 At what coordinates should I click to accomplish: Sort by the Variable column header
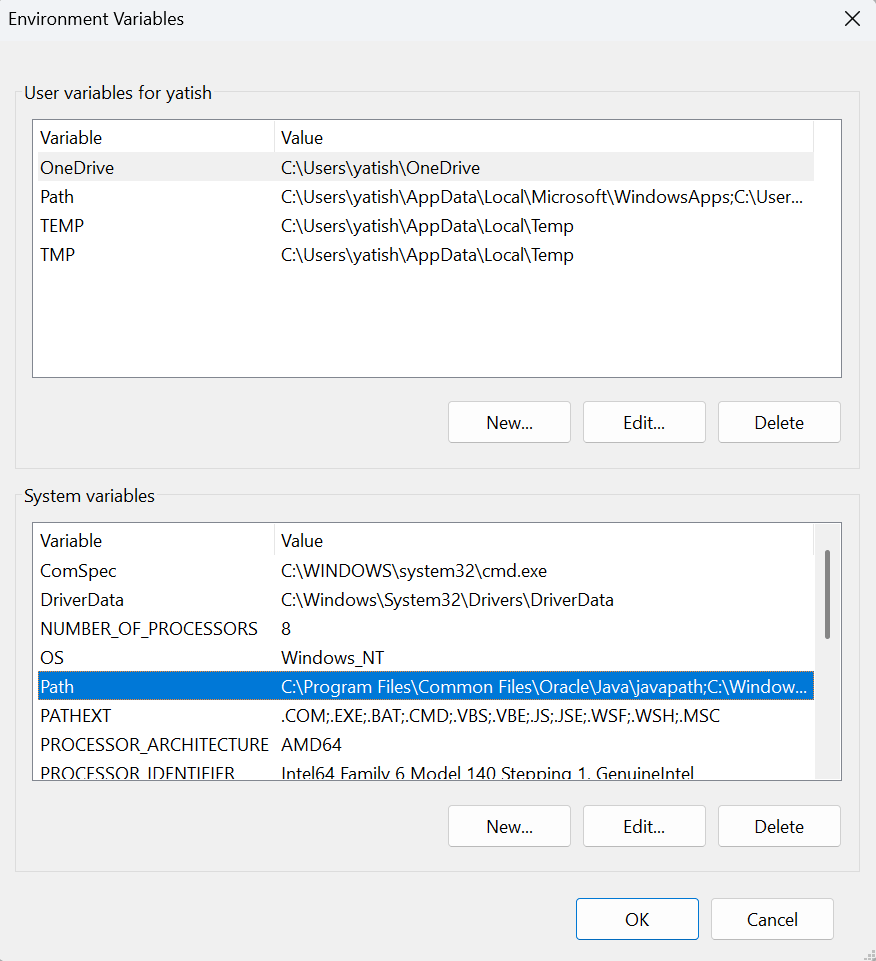coord(150,137)
